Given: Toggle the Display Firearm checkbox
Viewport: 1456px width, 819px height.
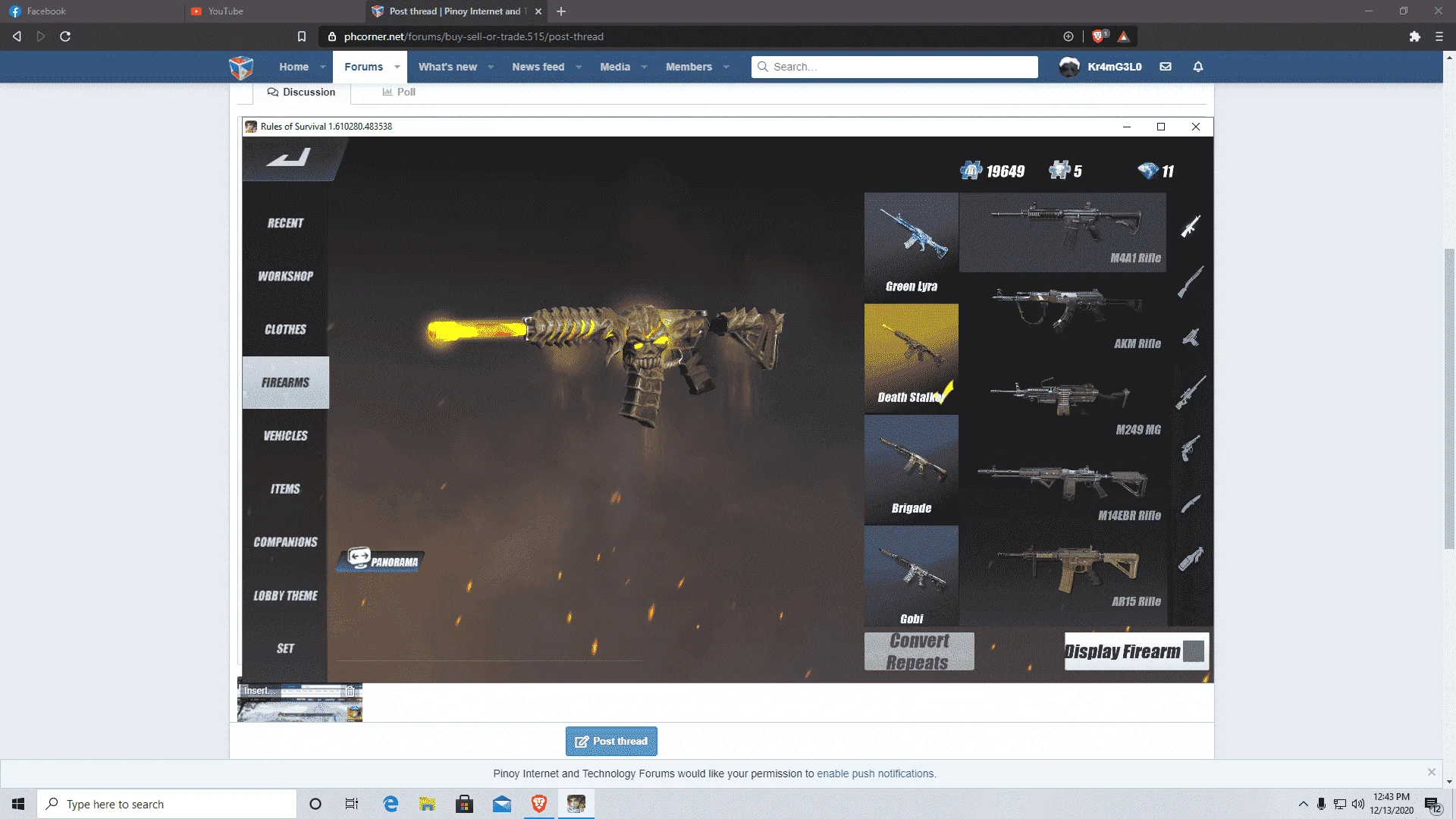Looking at the screenshot, I should point(1194,651).
